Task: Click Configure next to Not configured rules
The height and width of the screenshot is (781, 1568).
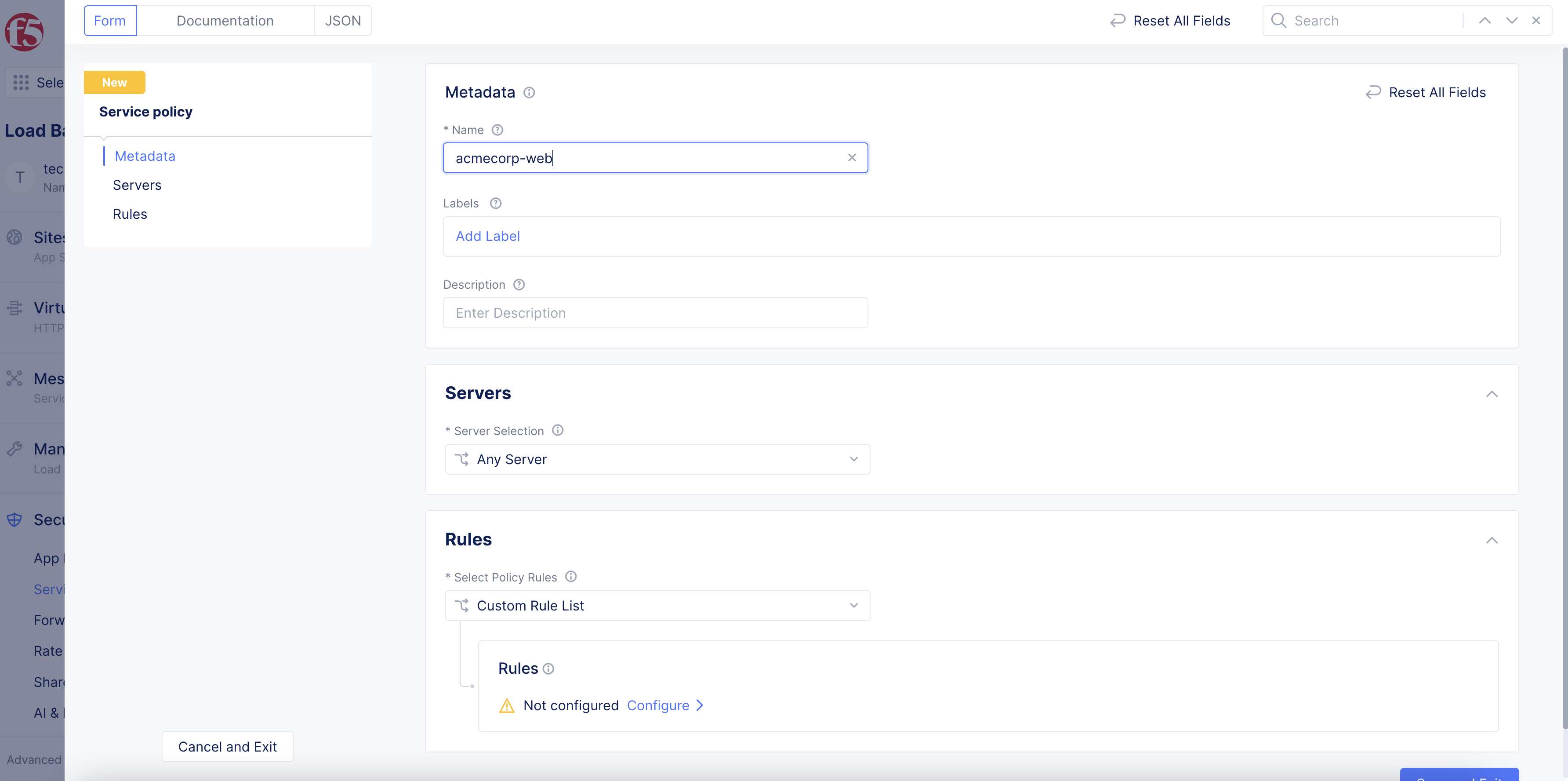Action: click(x=659, y=705)
